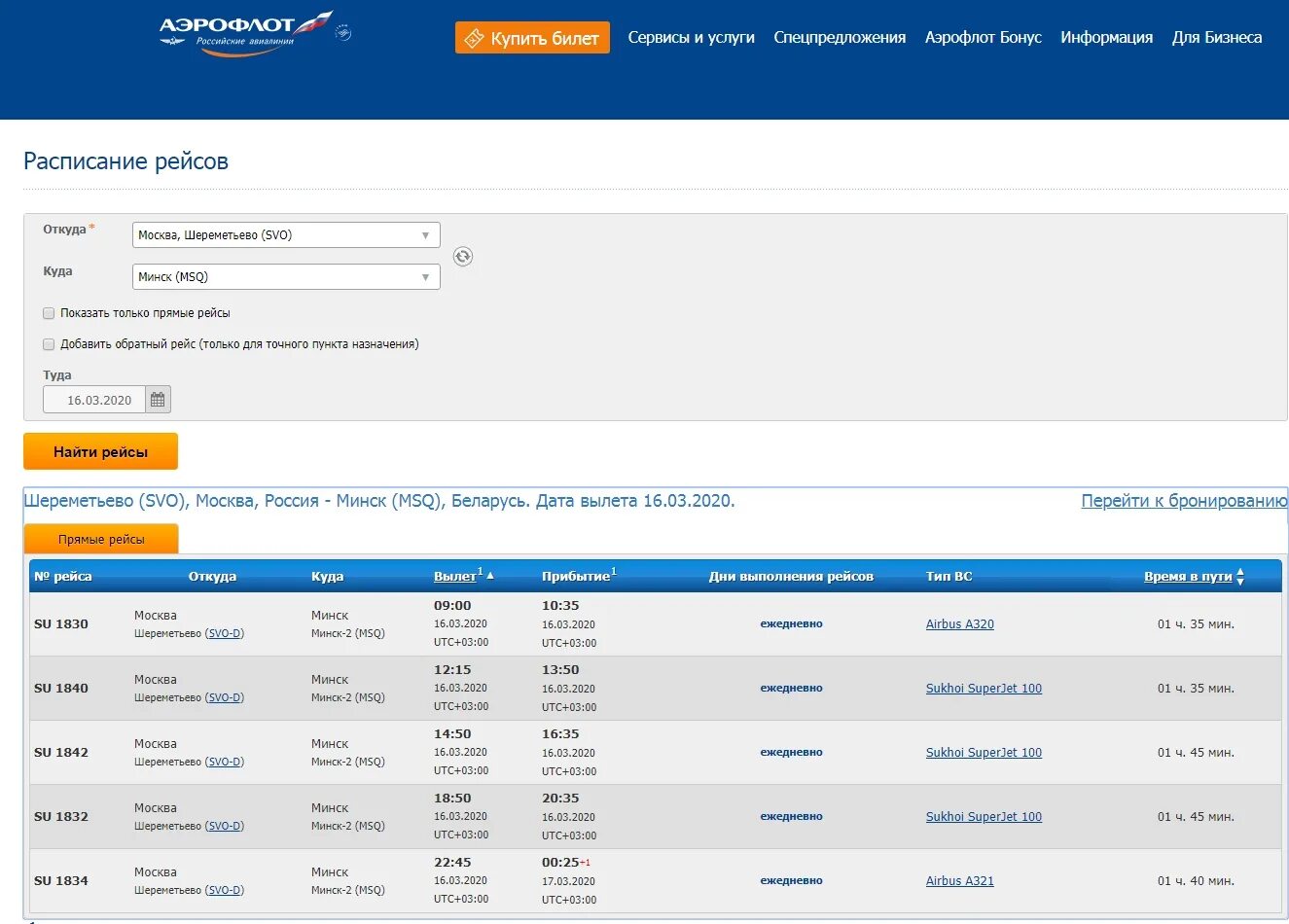This screenshot has width=1289, height=924.
Task: Click the 'Купить билет' button
Action: pyautogui.click(x=532, y=38)
